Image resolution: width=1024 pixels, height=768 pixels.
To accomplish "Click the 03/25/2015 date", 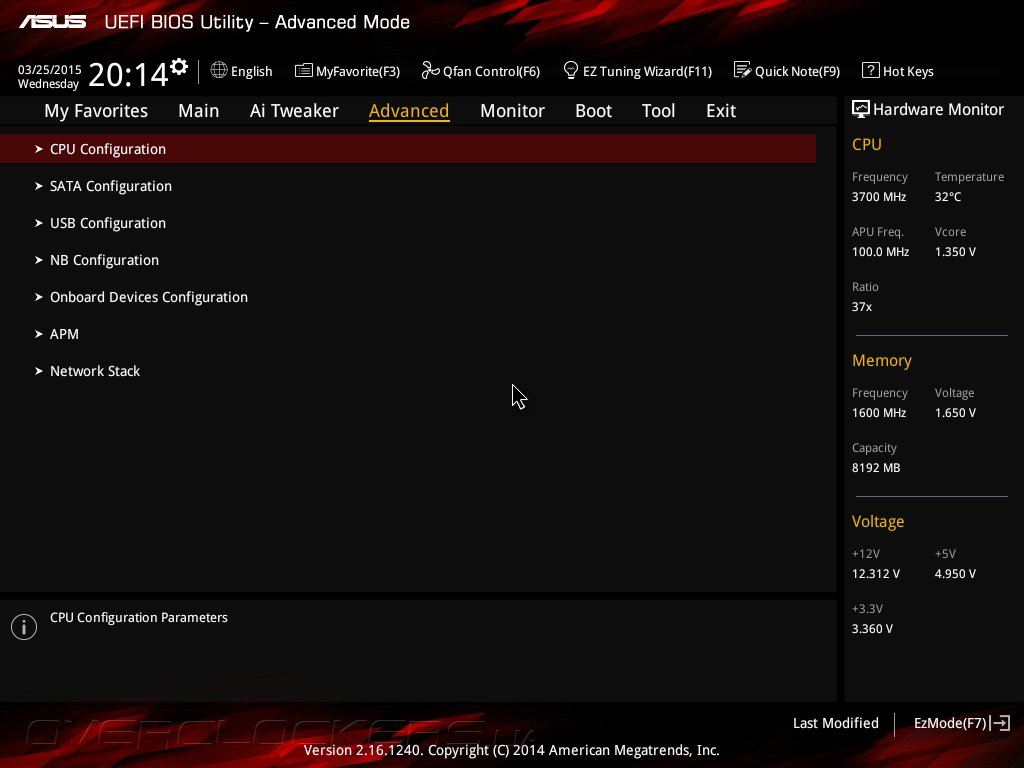I will (50, 69).
